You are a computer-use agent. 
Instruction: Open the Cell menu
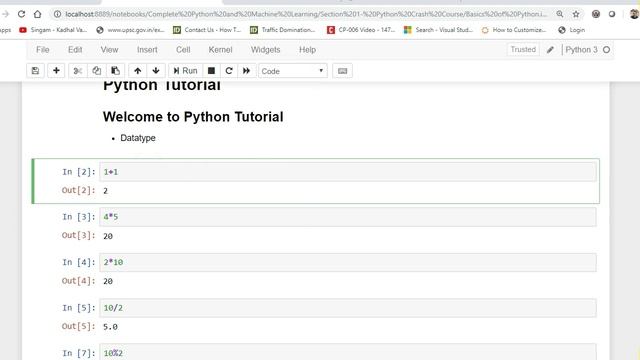pos(183,50)
